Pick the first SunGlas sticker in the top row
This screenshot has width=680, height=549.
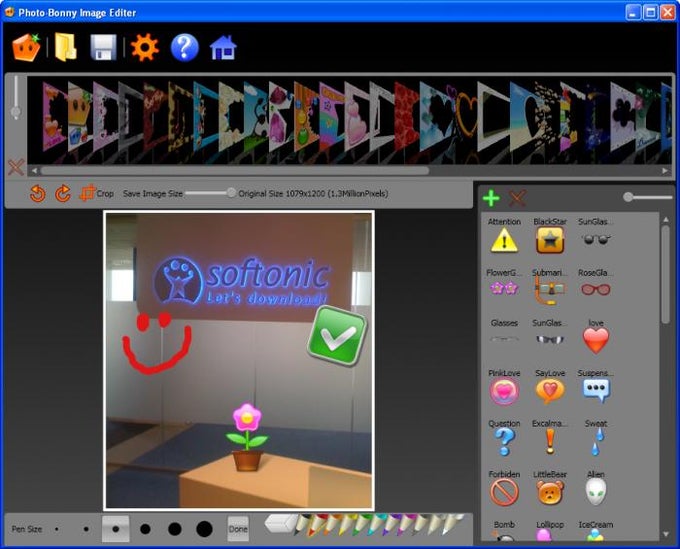tap(596, 233)
